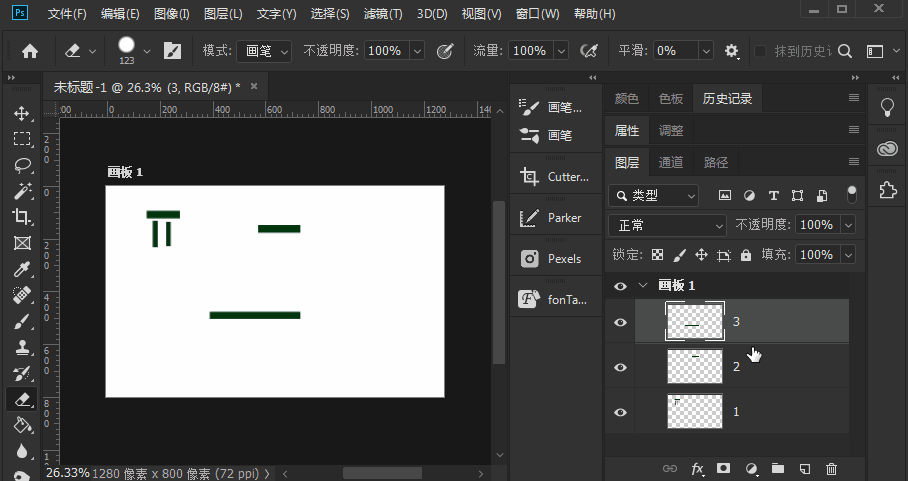
Task: Toggle layer filtering on/off switch
Action: pyautogui.click(x=851, y=194)
